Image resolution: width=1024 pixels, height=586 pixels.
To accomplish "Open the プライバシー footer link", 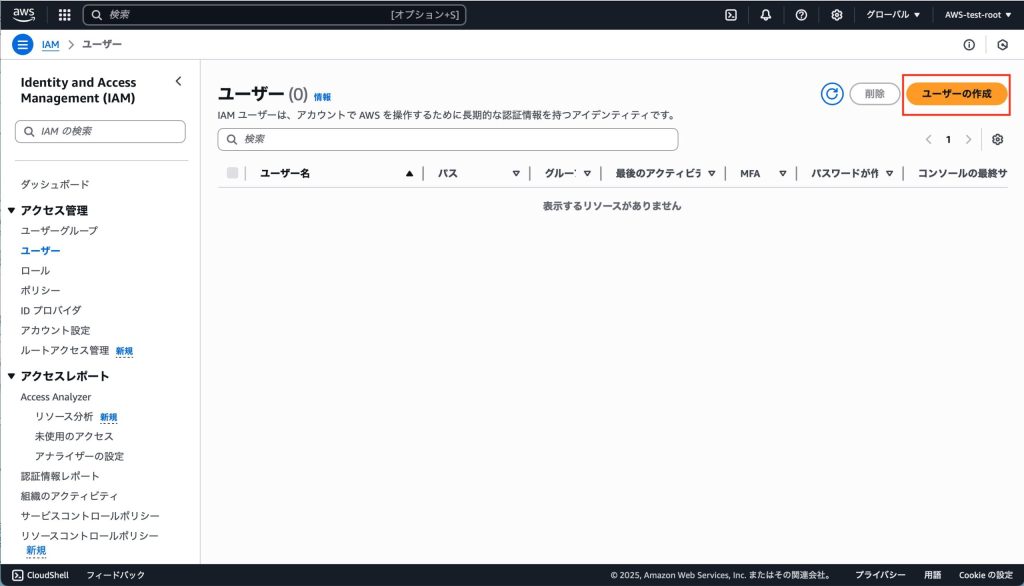I will [880, 575].
